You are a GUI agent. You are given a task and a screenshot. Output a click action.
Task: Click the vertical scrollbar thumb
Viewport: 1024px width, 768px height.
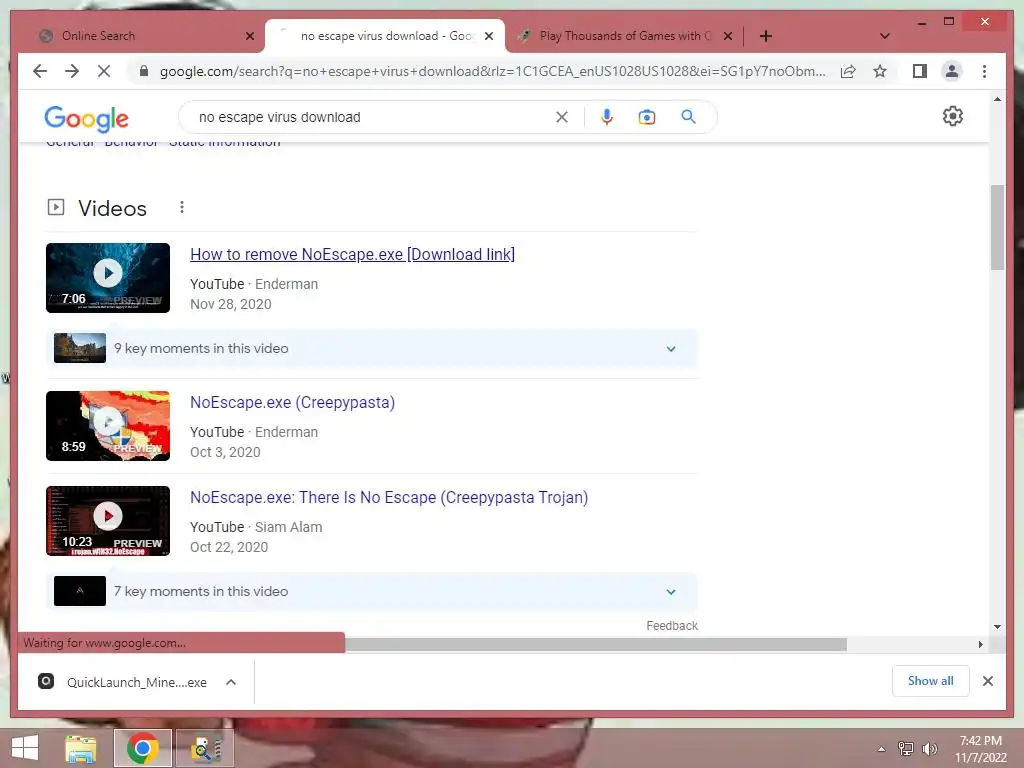point(997,227)
